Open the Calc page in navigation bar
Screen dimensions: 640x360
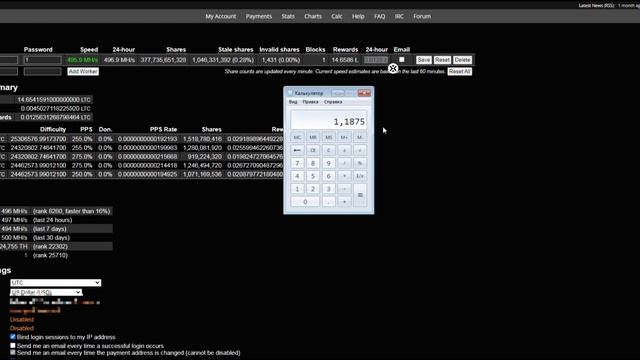pos(337,16)
